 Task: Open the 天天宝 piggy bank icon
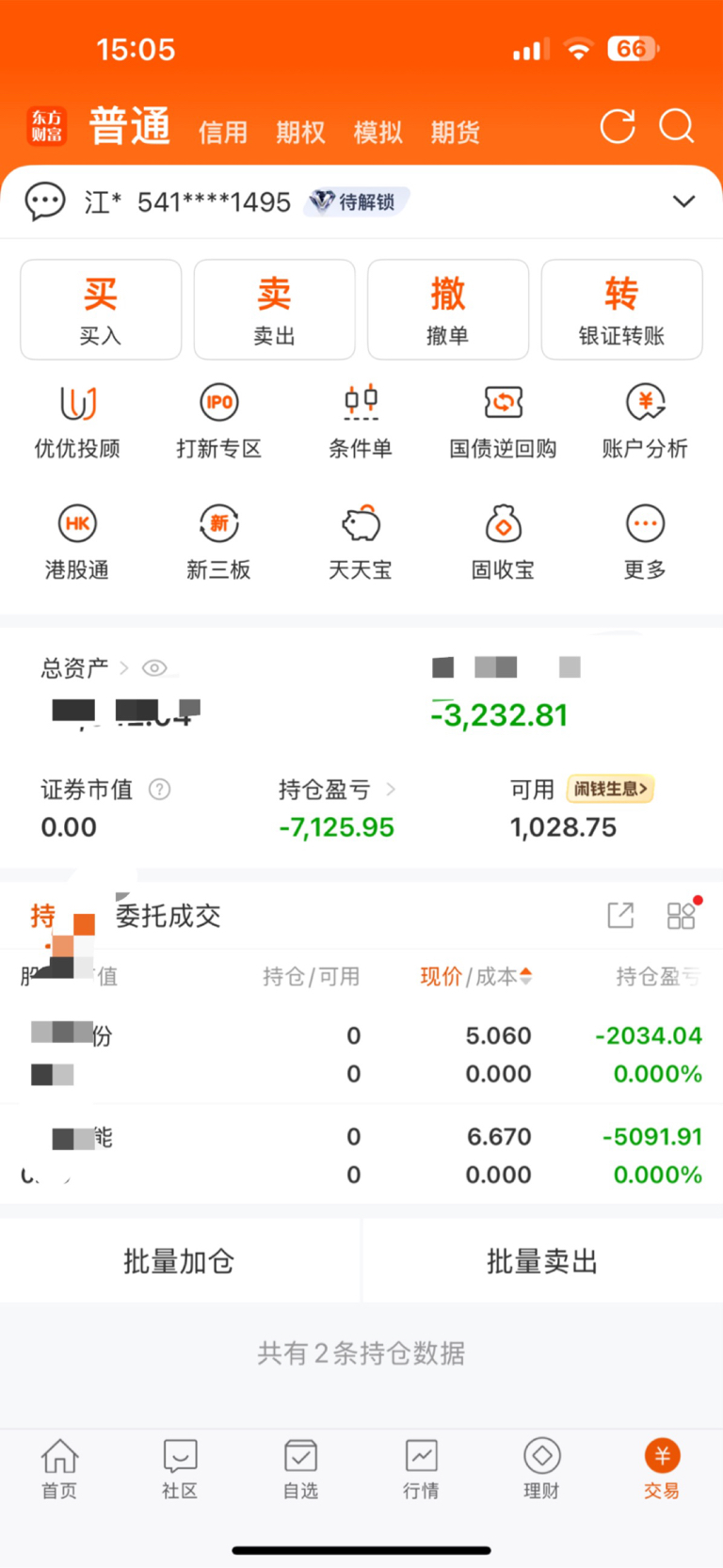coord(361,524)
